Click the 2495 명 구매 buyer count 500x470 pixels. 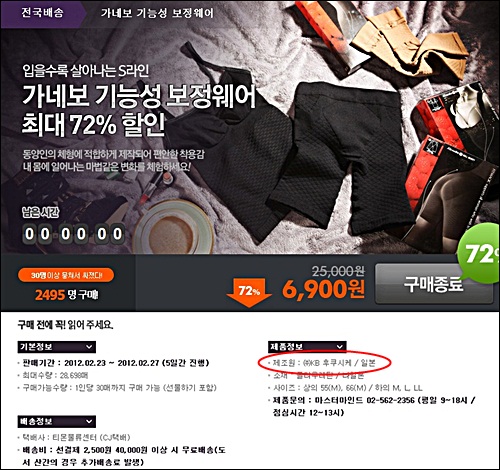click(67, 295)
